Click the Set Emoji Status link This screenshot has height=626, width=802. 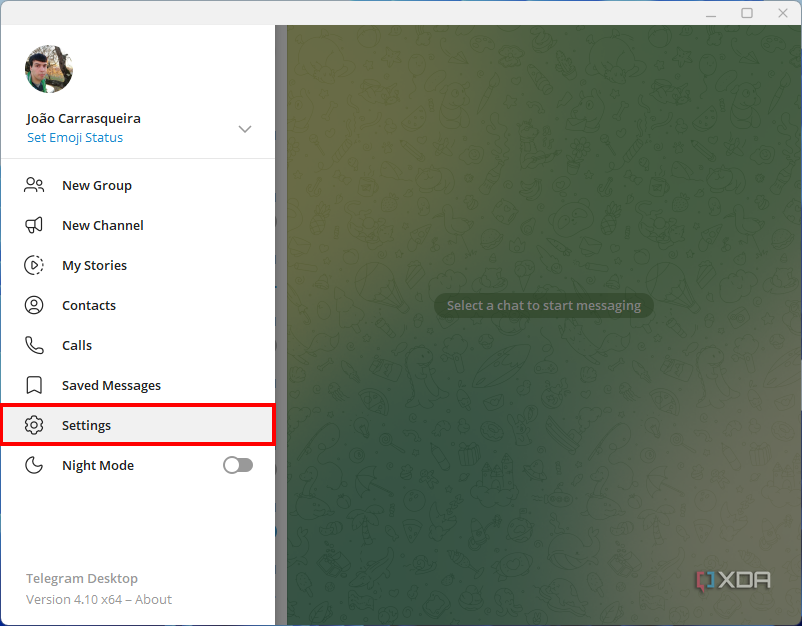pyautogui.click(x=74, y=137)
